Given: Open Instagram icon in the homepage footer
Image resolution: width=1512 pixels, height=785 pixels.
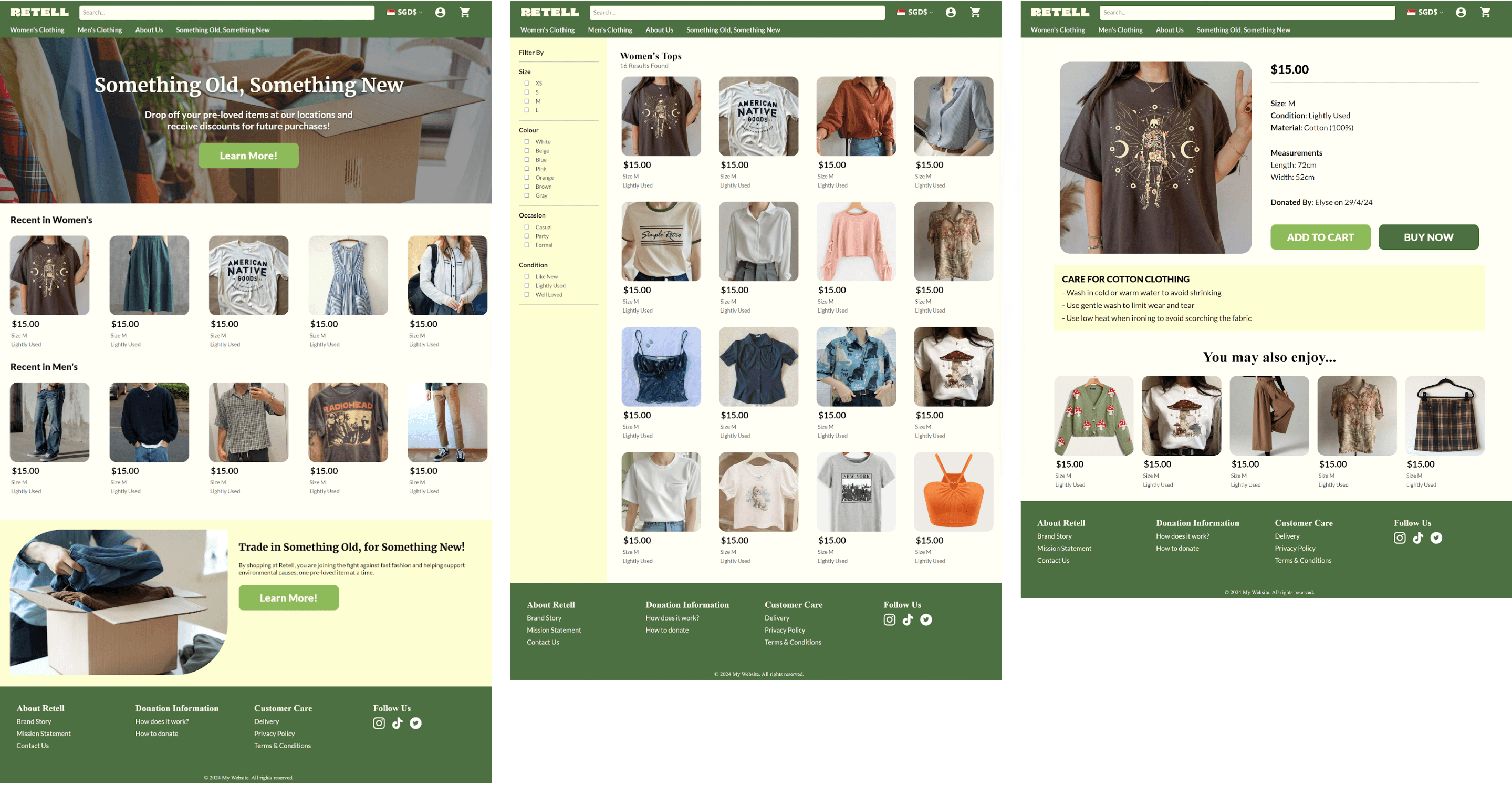Looking at the screenshot, I should pyautogui.click(x=379, y=724).
